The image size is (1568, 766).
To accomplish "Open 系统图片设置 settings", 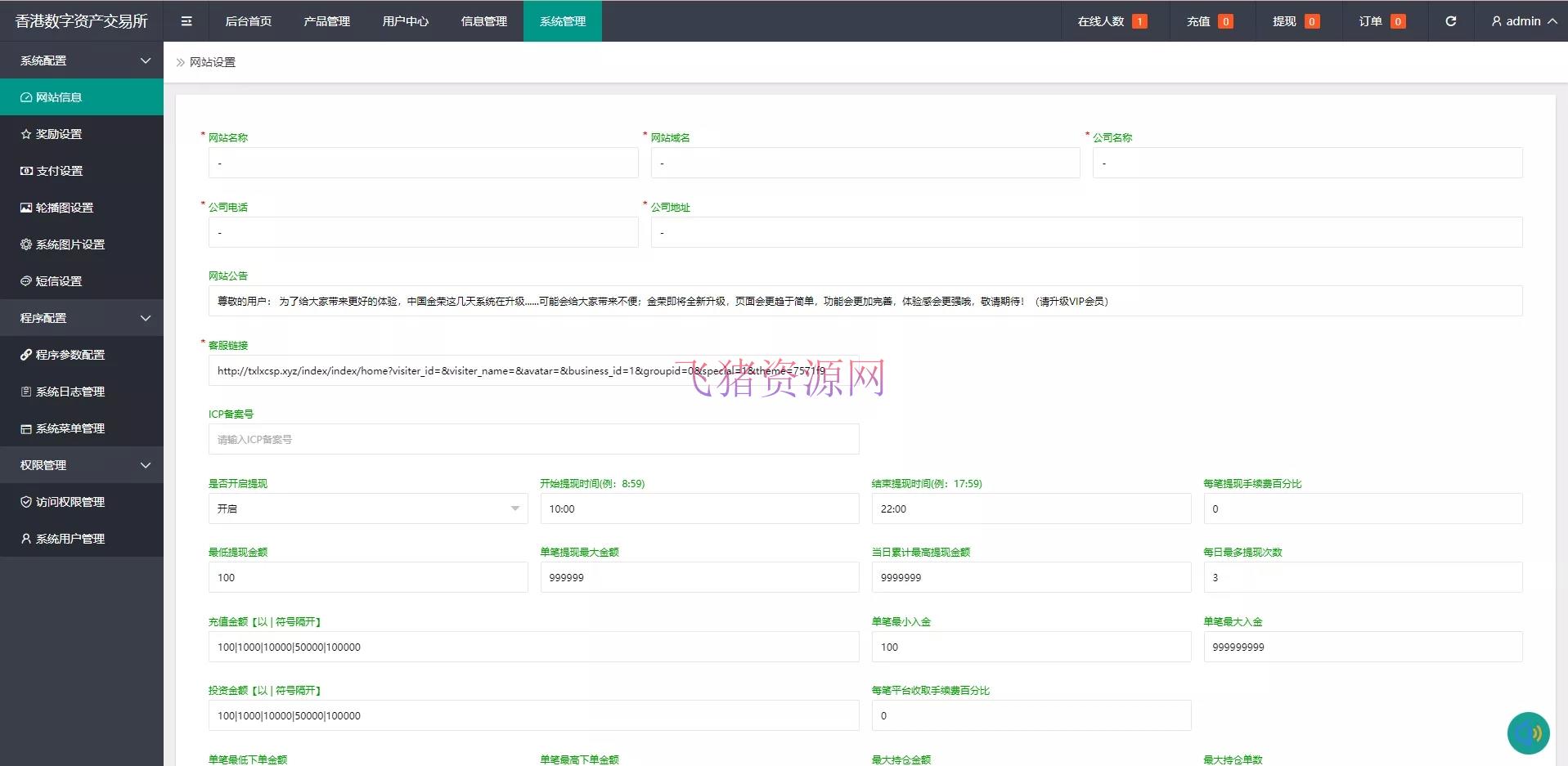I will click(x=69, y=244).
